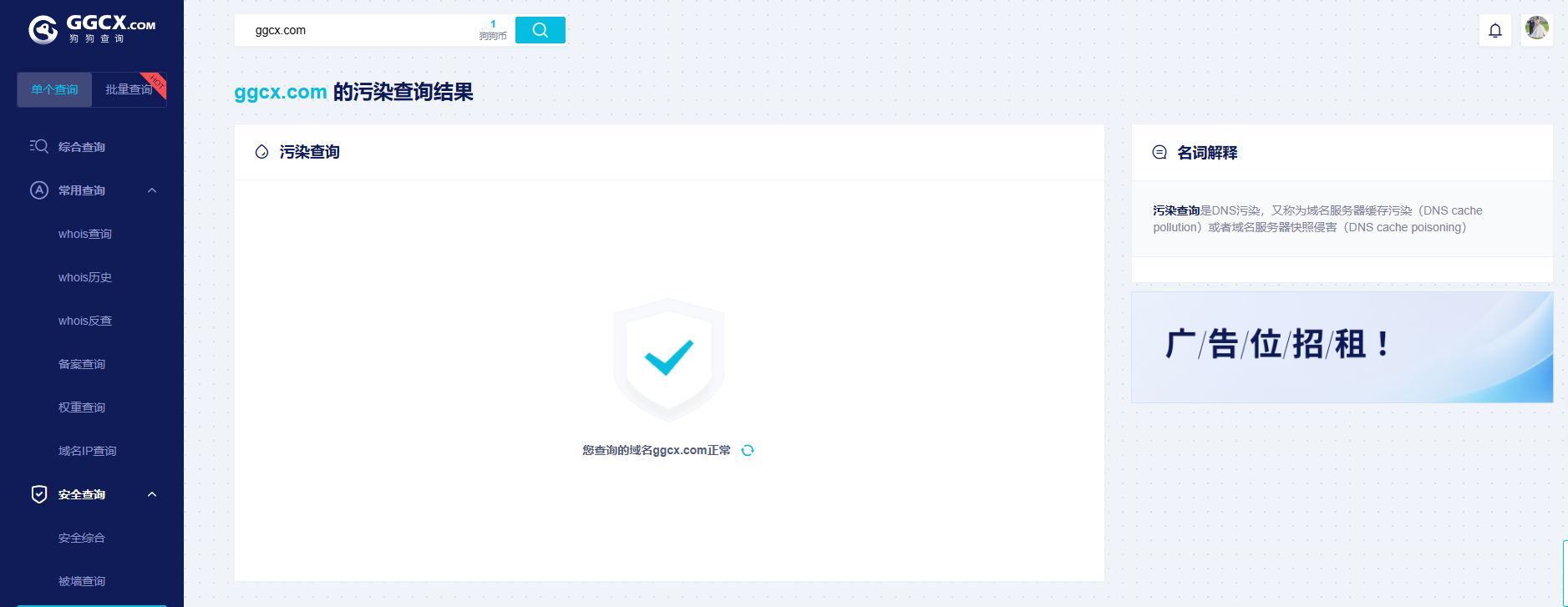Screen dimensions: 1568x607
Task: Click the 污染查询 droplet icon
Action: (x=261, y=152)
